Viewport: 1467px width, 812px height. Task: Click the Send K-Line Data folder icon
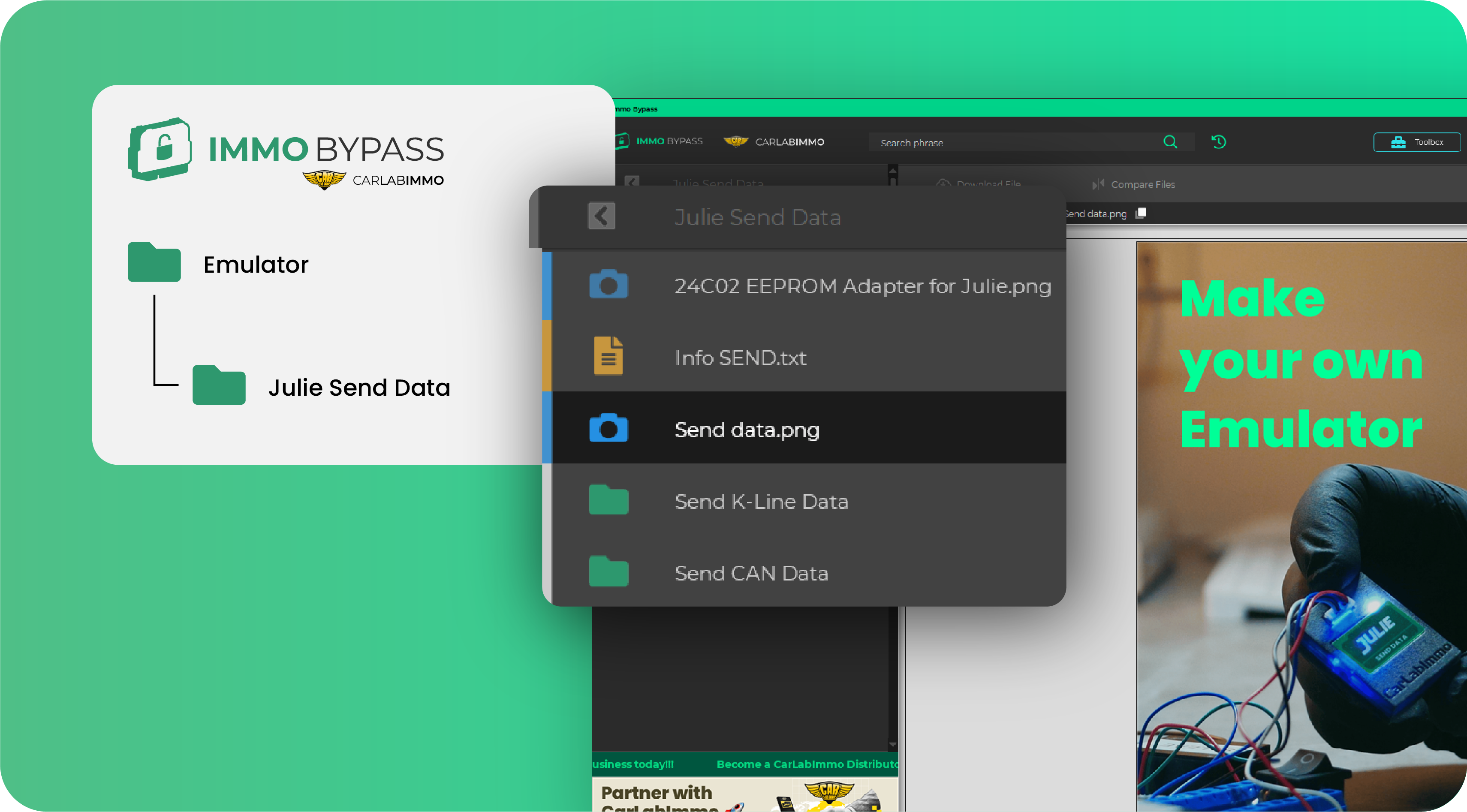[608, 500]
